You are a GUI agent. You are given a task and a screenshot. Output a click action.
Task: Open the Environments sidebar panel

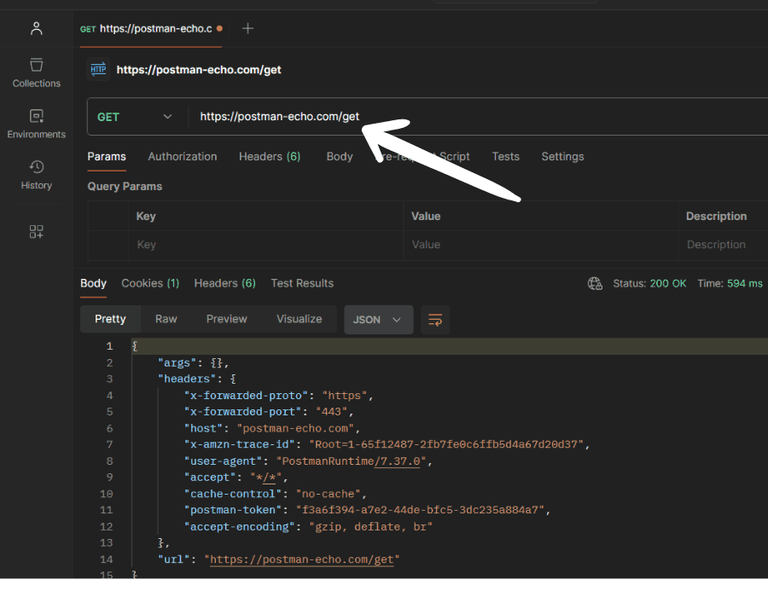click(x=36, y=123)
